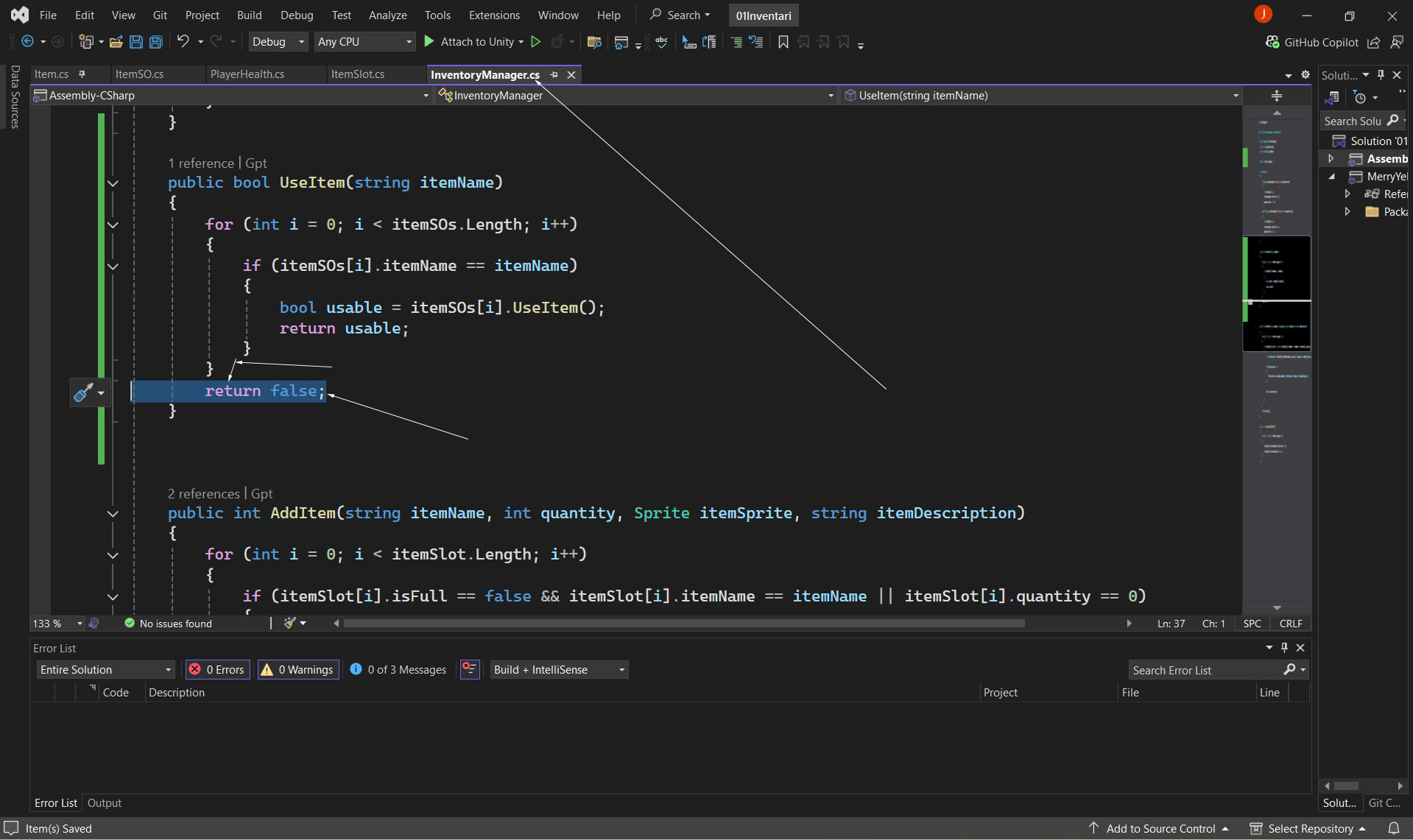1413x840 pixels.
Task: Open the Debug configuration dropdown
Action: coord(278,42)
